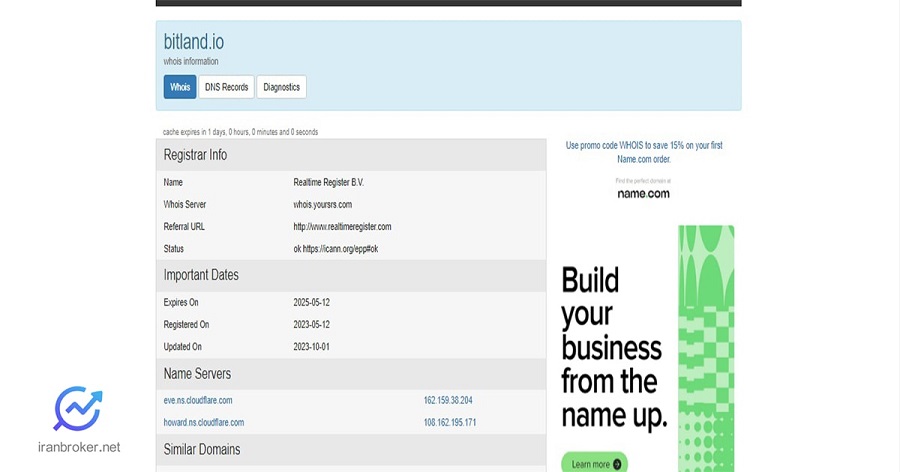Click the bitland.io domain heading
Image resolution: width=900 pixels, height=472 pixels.
pyautogui.click(x=194, y=41)
